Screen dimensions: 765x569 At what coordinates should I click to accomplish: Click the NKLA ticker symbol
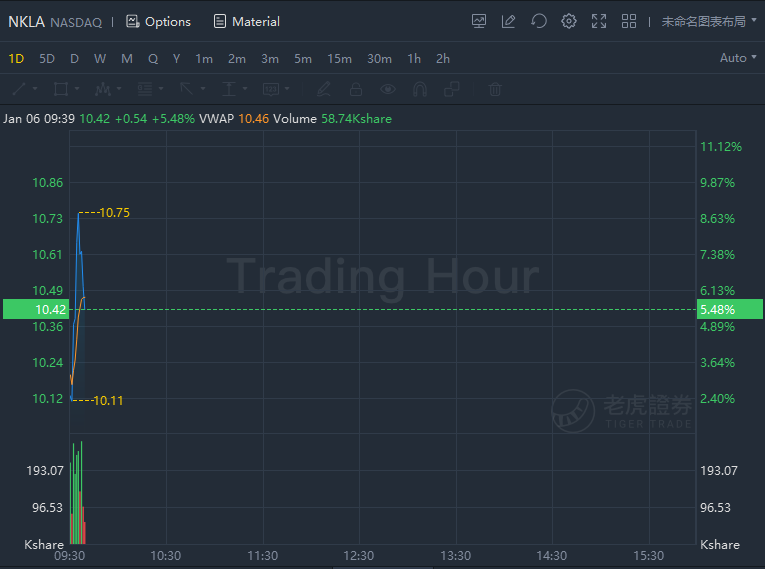[x=26, y=22]
